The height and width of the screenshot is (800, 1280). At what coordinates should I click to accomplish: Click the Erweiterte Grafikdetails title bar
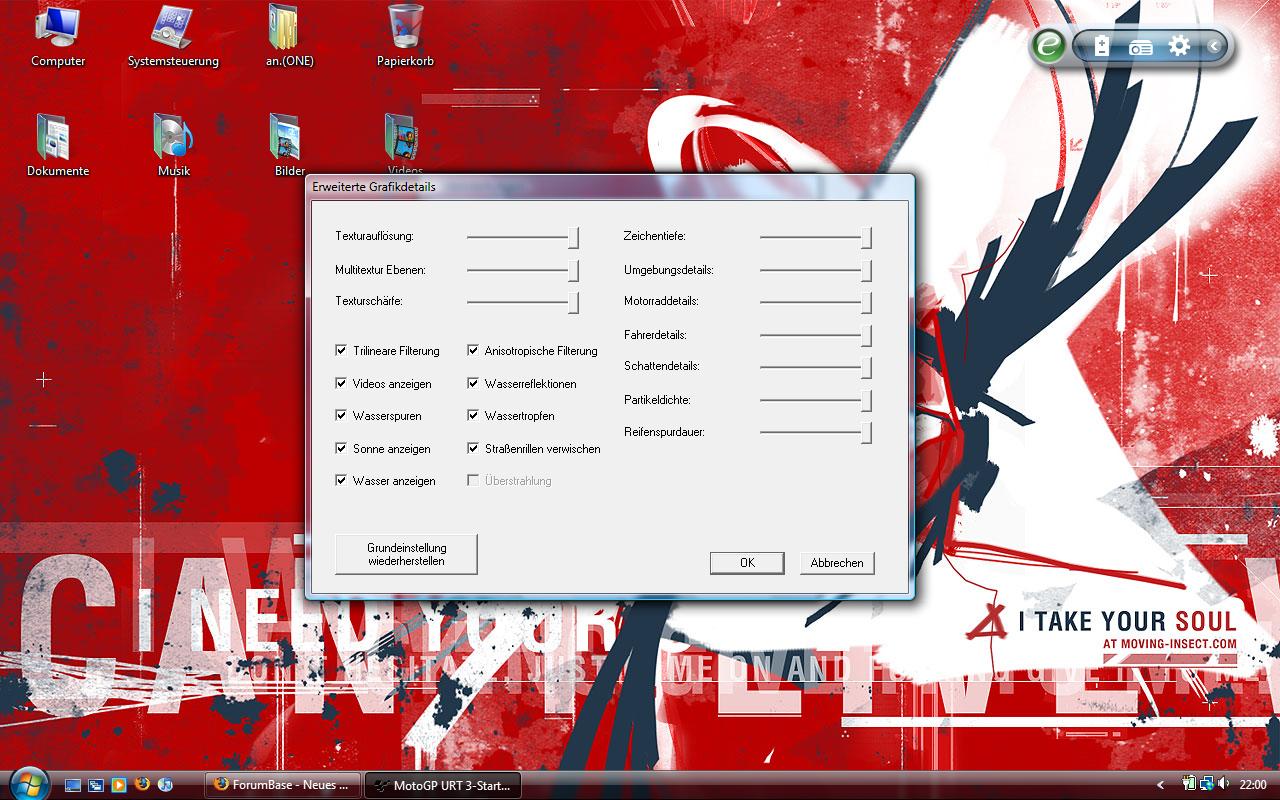609,186
